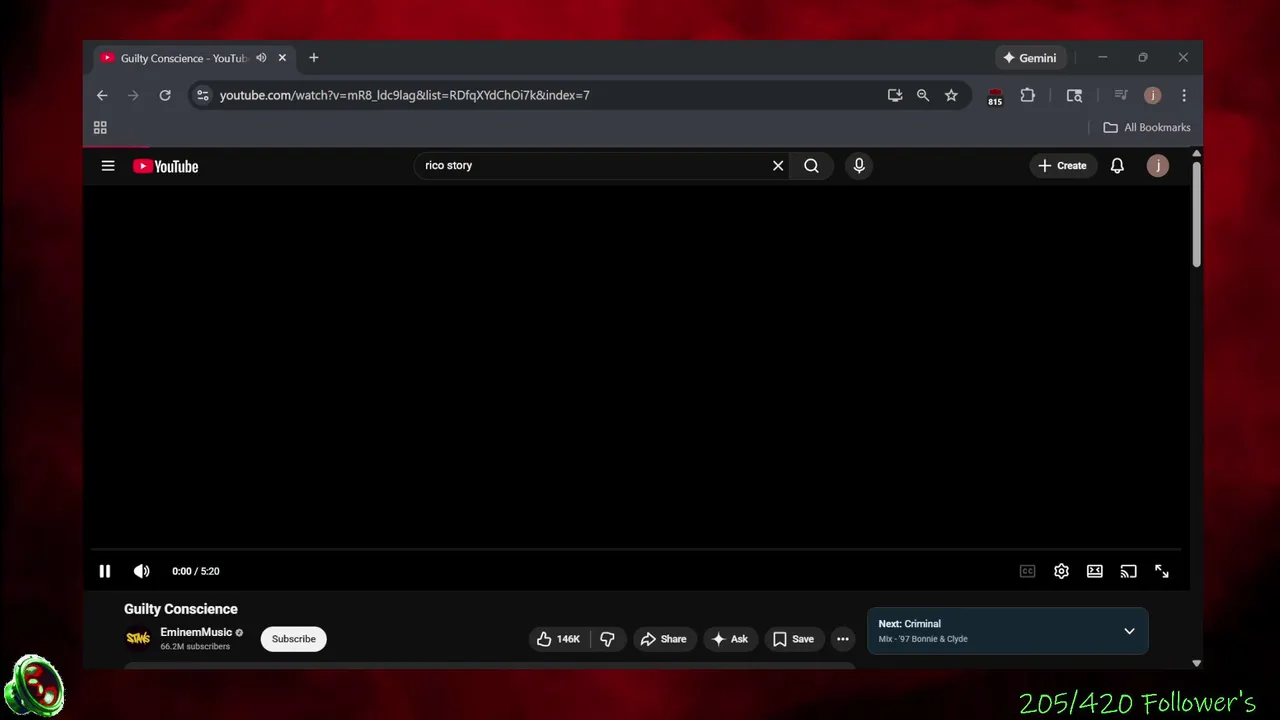1280x720 pixels.
Task: Open the EminemMusic channel avatar
Action: (x=138, y=638)
